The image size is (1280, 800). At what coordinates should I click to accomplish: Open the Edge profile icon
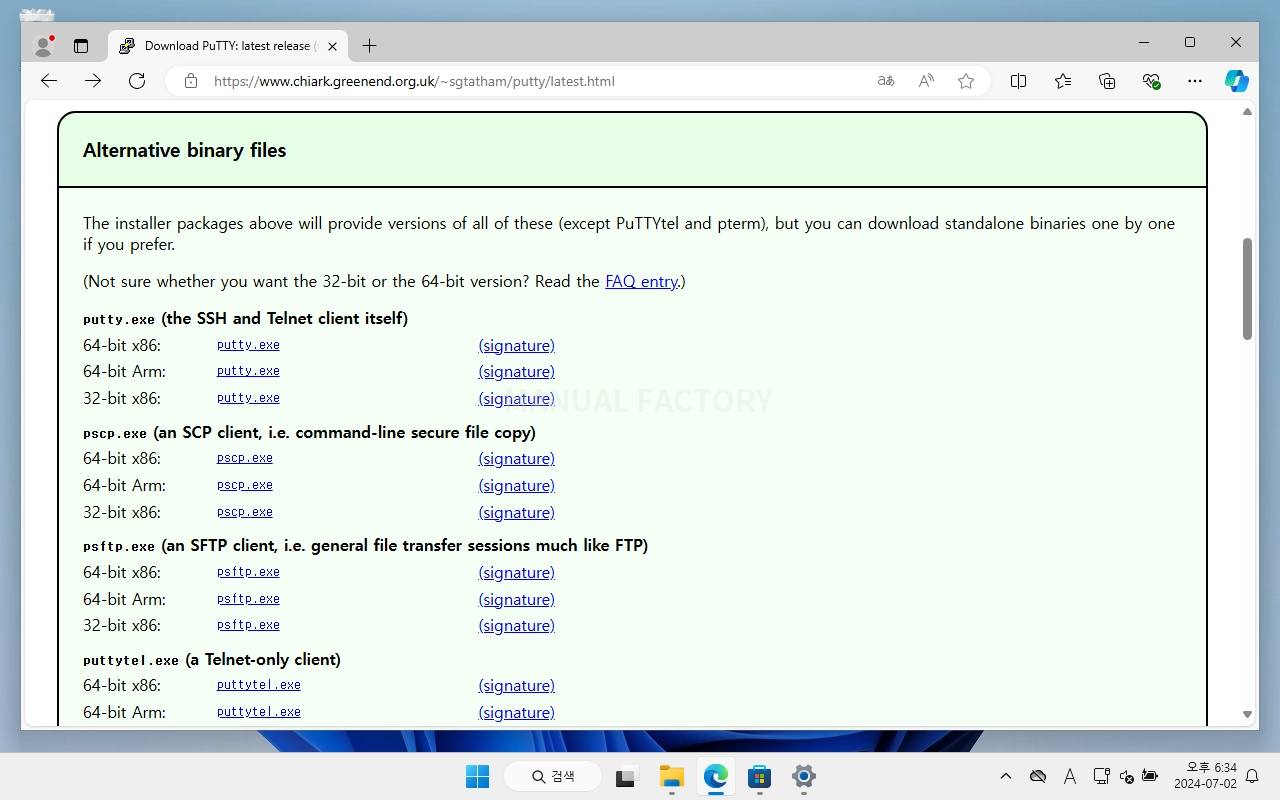tap(43, 45)
